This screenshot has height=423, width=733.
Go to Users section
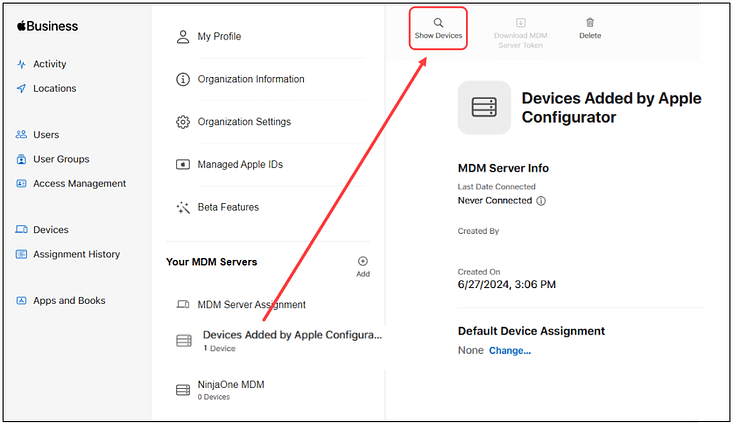tap(45, 135)
